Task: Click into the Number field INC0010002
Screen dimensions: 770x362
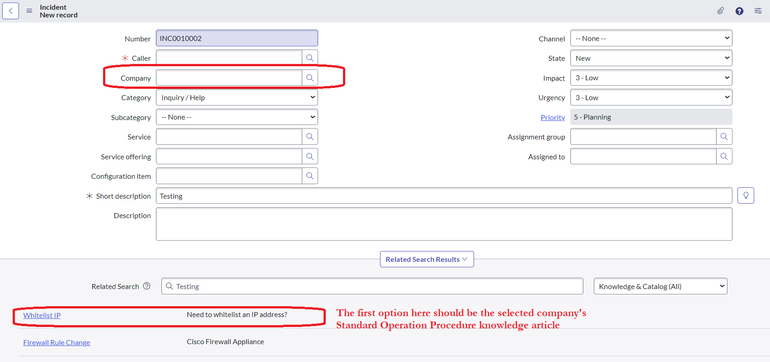Action: tap(237, 38)
